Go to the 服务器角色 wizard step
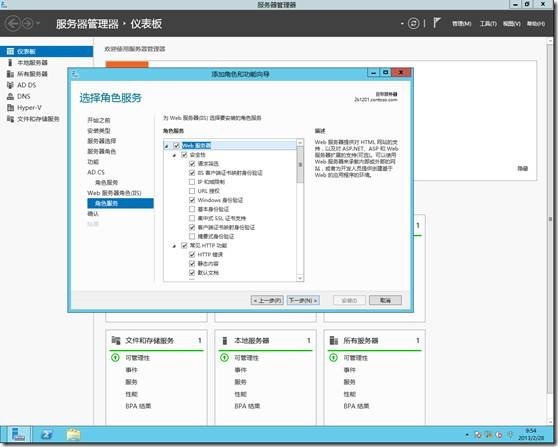 click(x=102, y=152)
